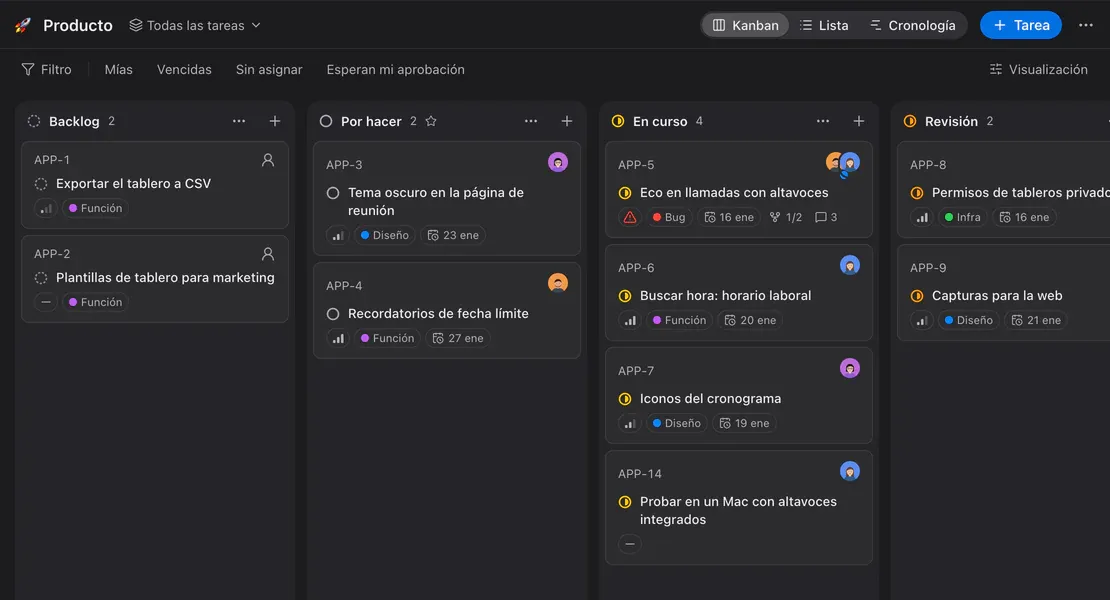Click the assignee avatar on APP-6
The image size is (1110, 600).
[x=849, y=265]
